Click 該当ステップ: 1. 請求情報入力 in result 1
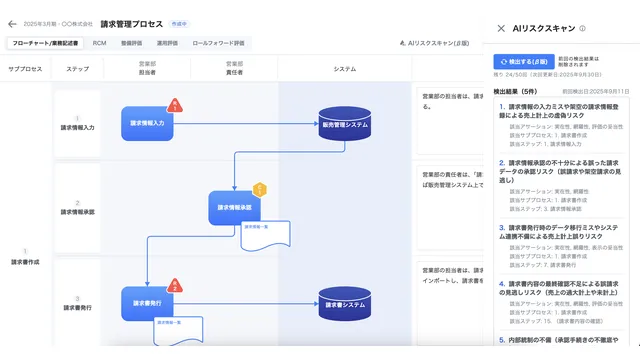Viewport: 640px width, 360px height. coord(545,144)
